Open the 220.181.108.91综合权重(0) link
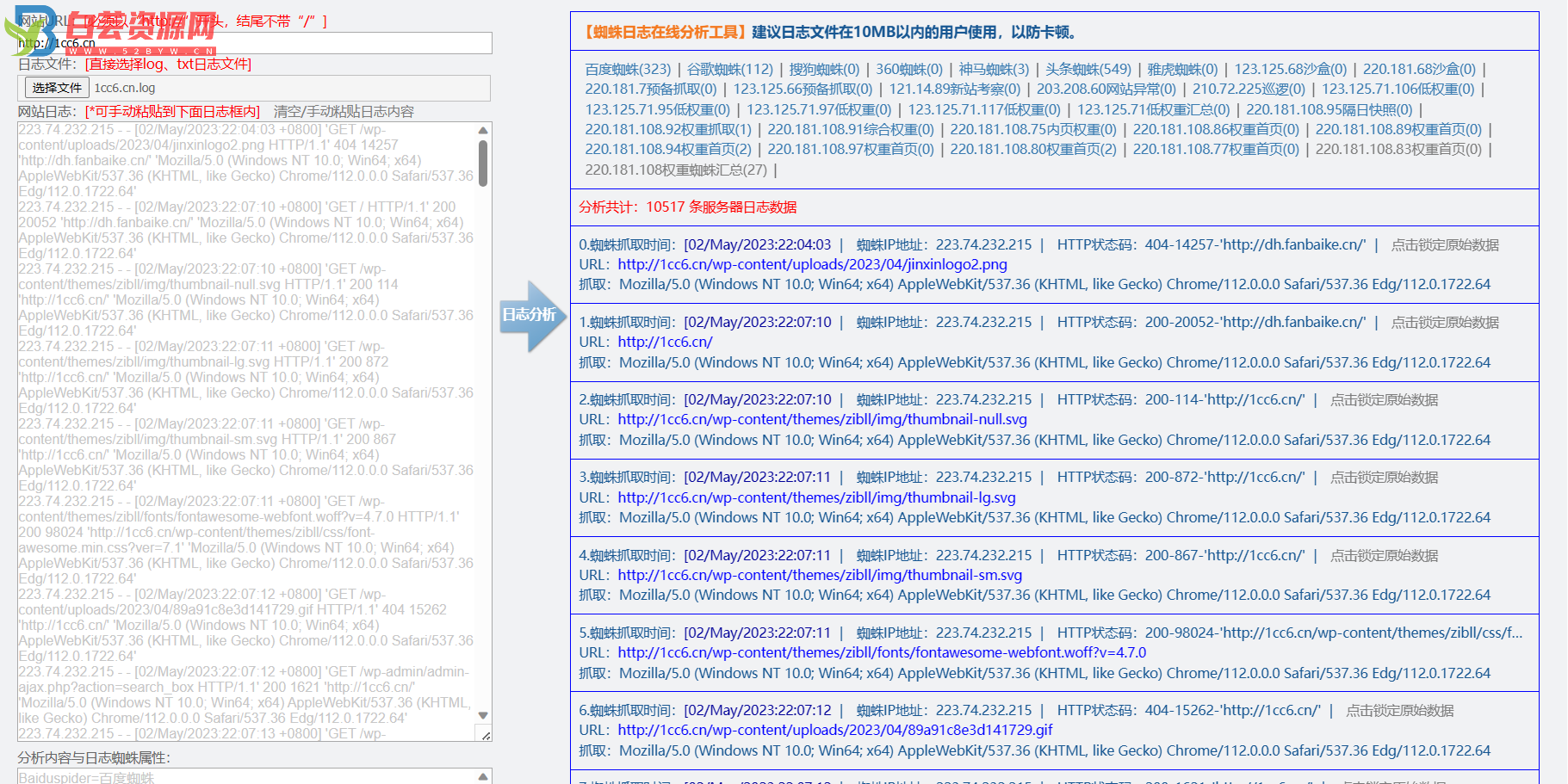The height and width of the screenshot is (784, 1568). click(x=851, y=129)
